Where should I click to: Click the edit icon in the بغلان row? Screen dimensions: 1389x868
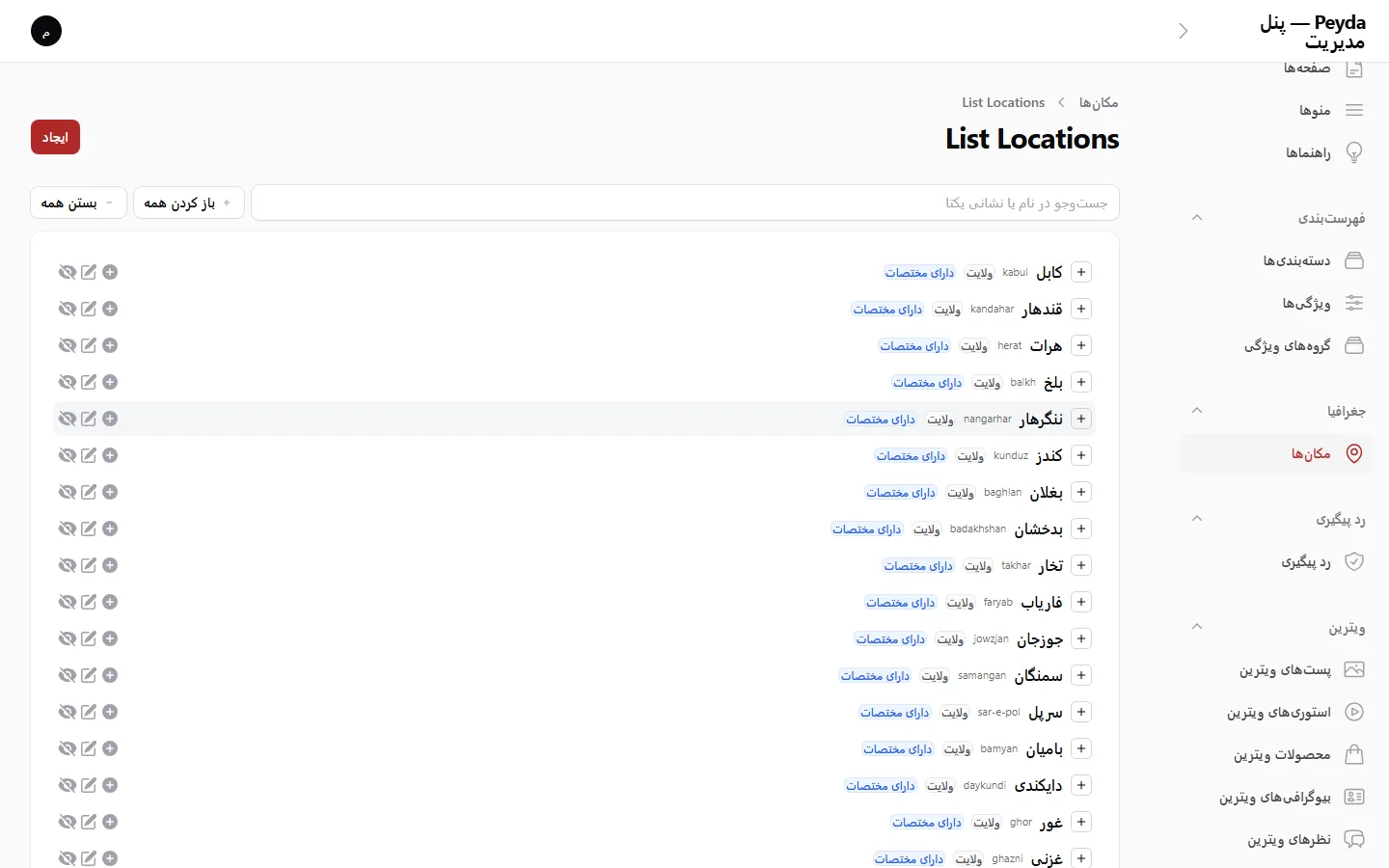pyautogui.click(x=89, y=492)
